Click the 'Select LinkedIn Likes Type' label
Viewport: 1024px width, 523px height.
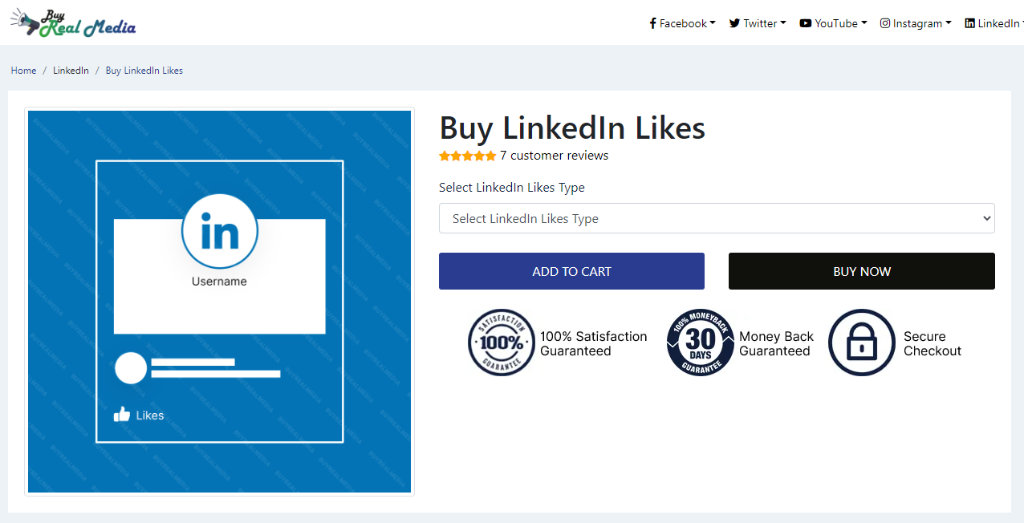tap(511, 187)
